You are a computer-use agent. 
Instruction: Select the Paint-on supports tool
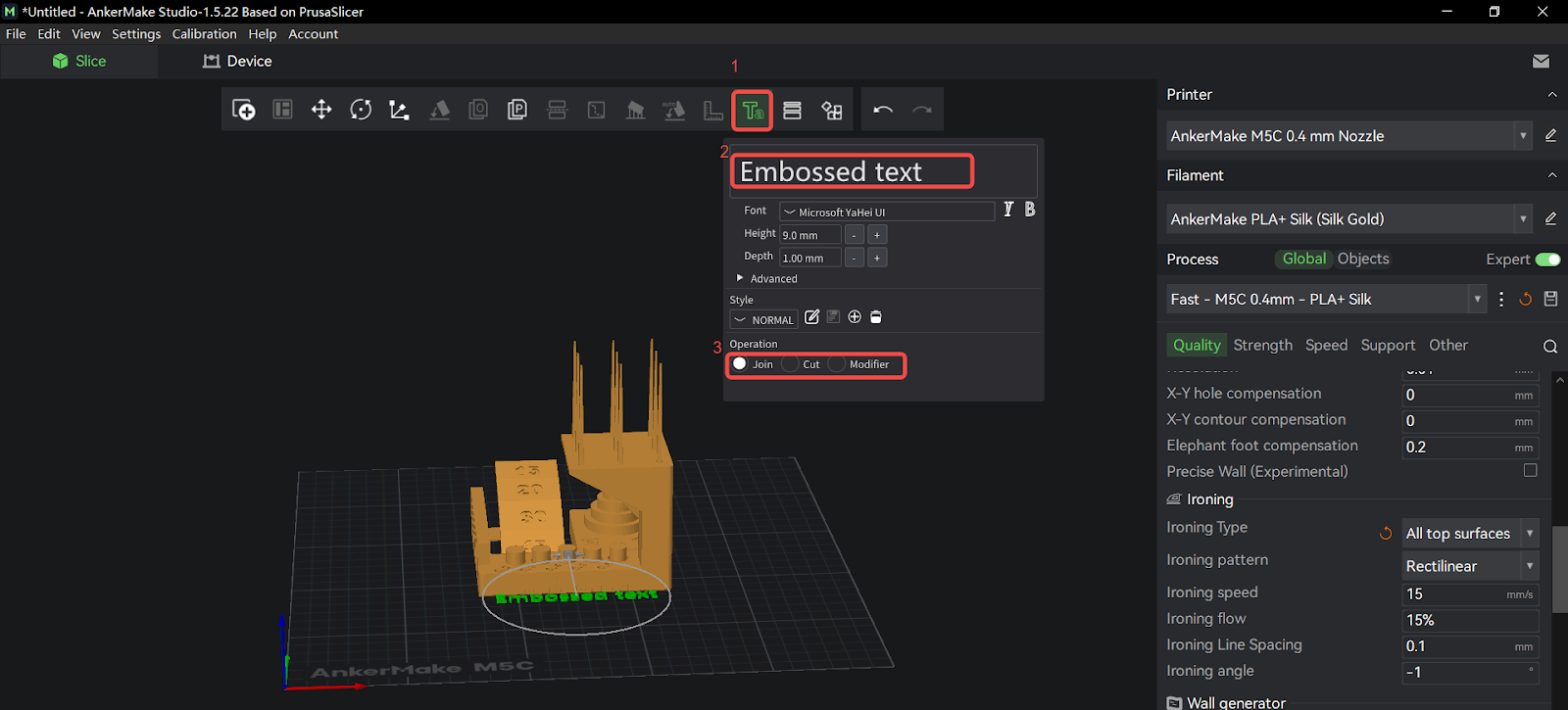[635, 110]
